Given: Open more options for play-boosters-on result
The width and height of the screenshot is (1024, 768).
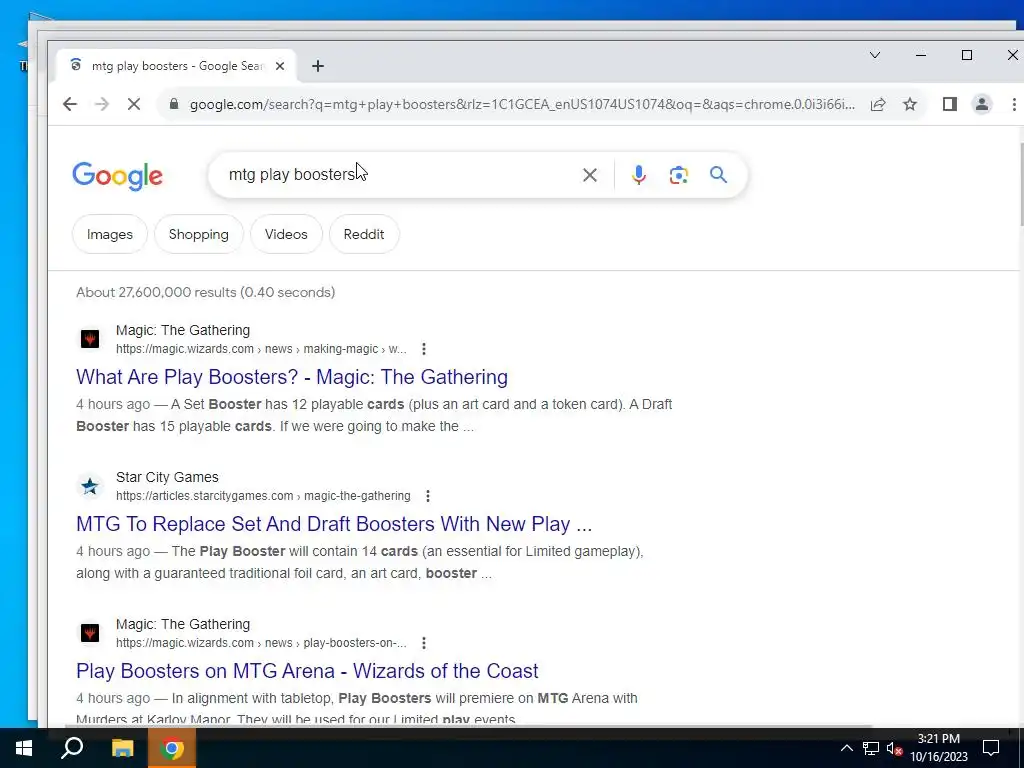Looking at the screenshot, I should (424, 643).
